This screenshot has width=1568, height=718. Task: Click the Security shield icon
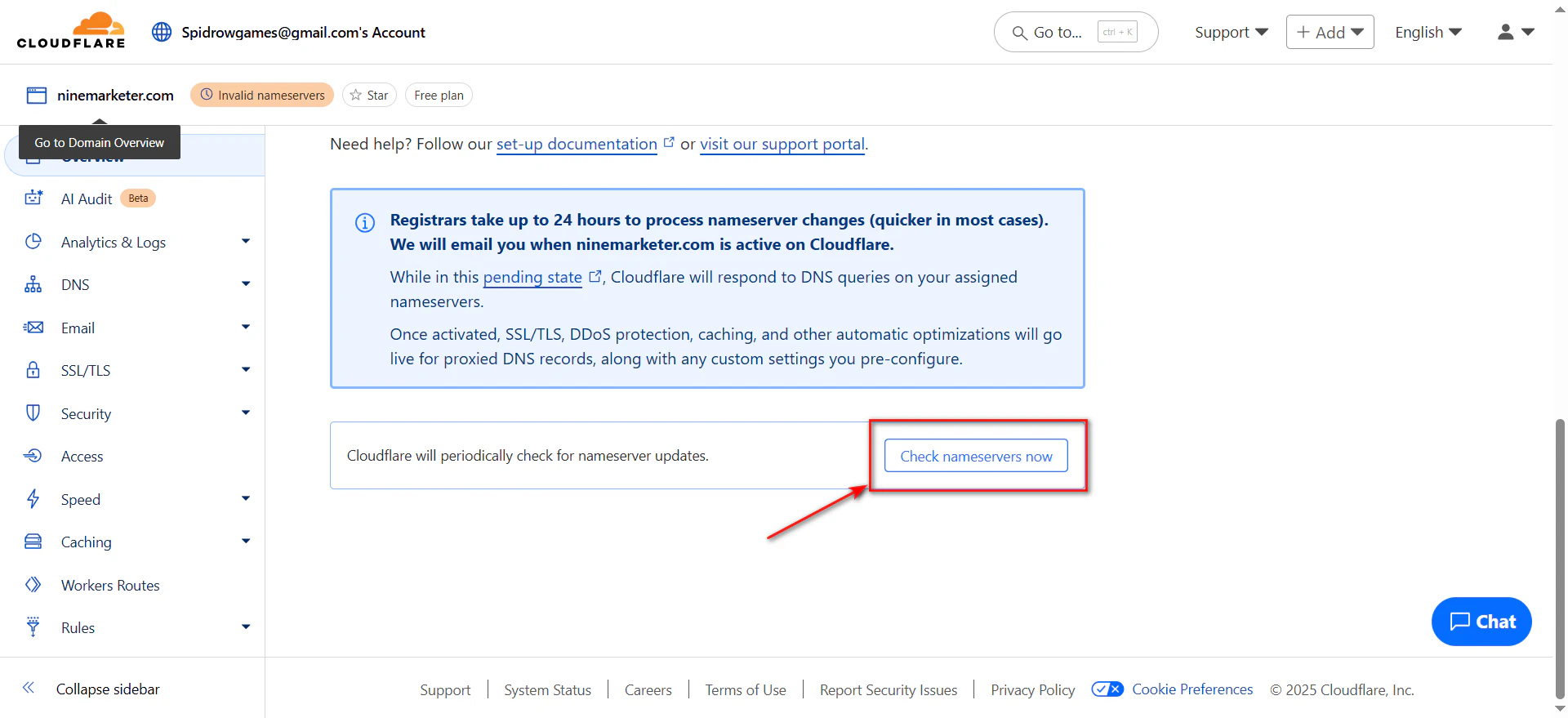tap(33, 413)
